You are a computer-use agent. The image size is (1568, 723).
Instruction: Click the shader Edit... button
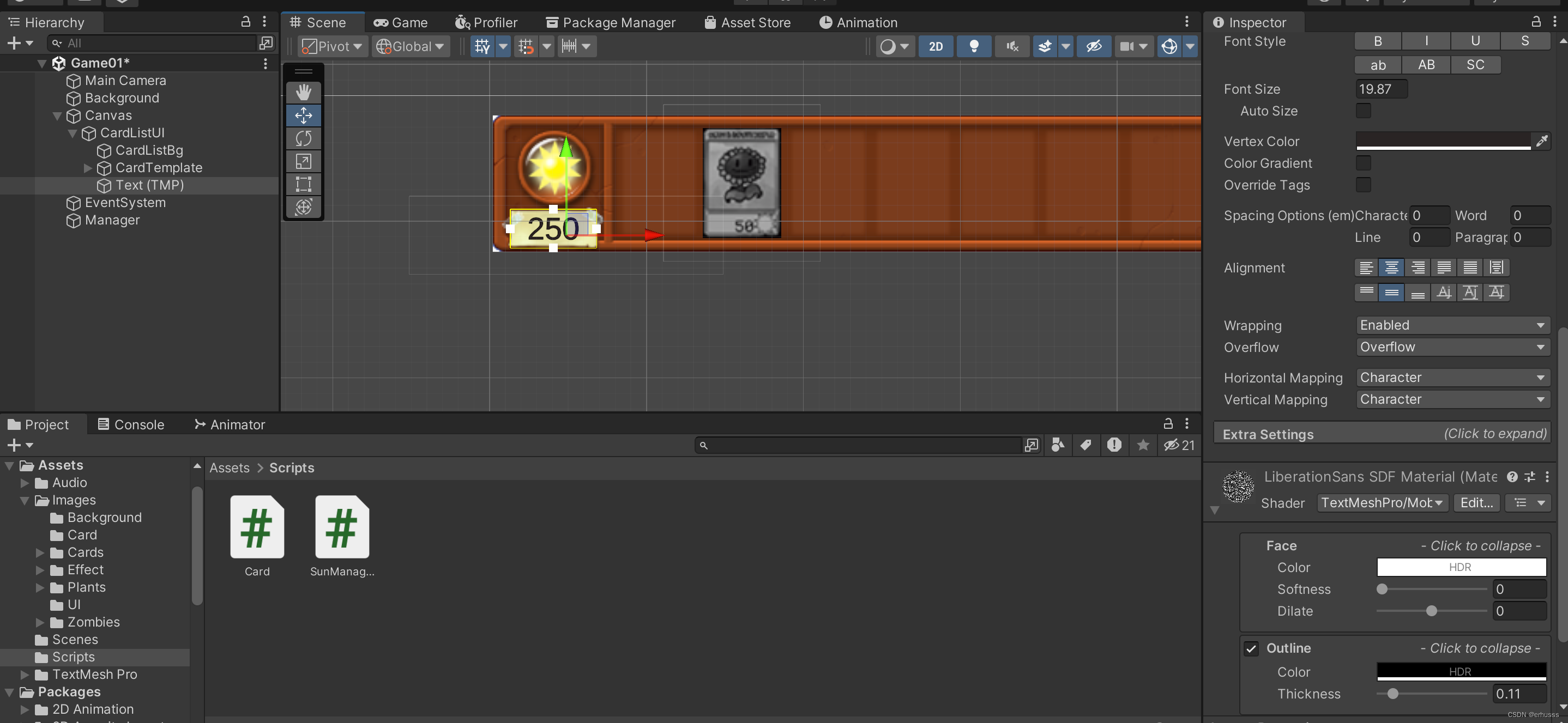[1476, 503]
